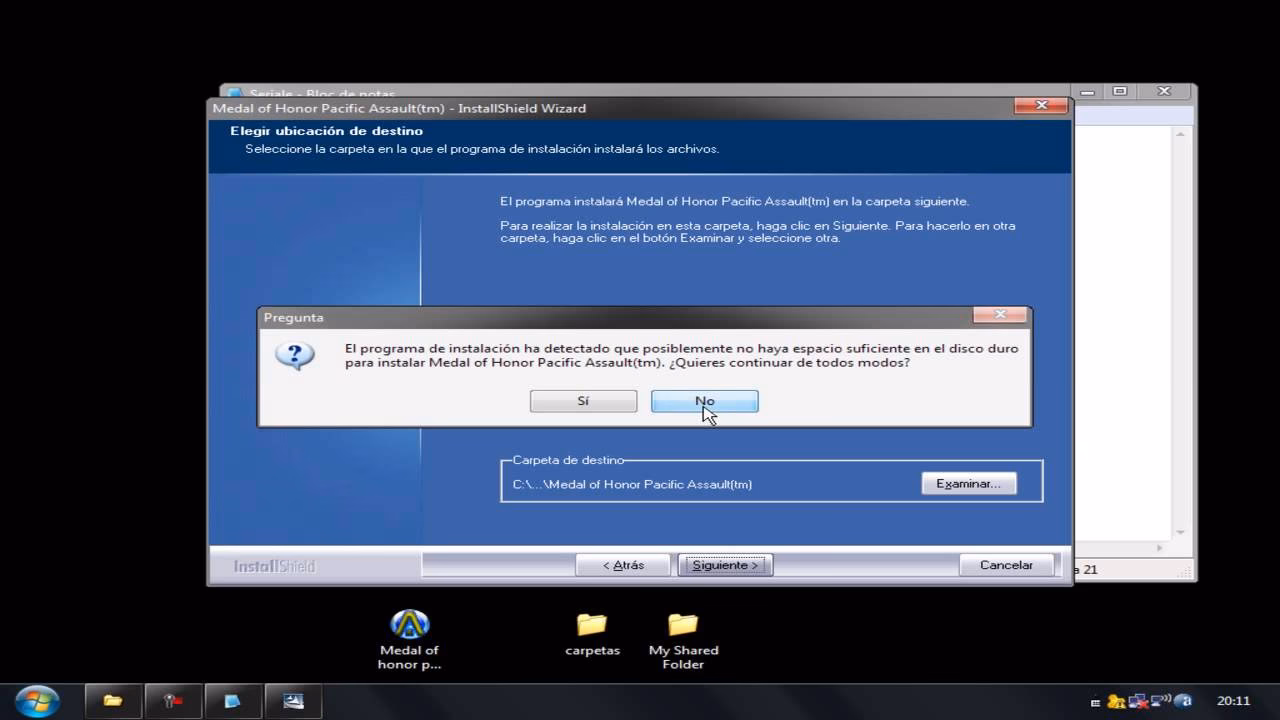This screenshot has width=1280, height=720.
Task: Open the clock showing 20:11
Action: pos(1233,701)
